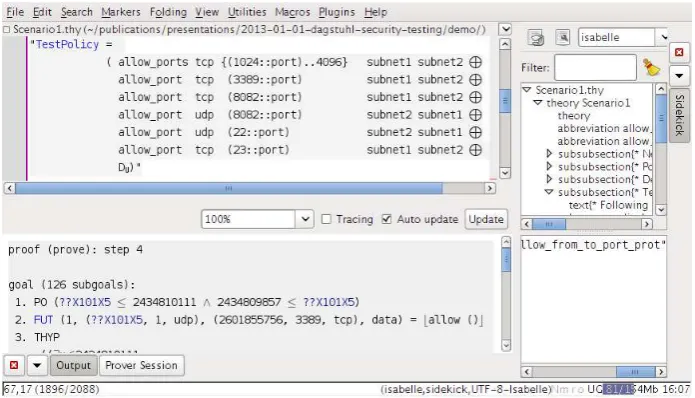Viewport: 695px width, 398px height.
Task: Click the editor scrollbar up arrow
Action: coord(505,44)
